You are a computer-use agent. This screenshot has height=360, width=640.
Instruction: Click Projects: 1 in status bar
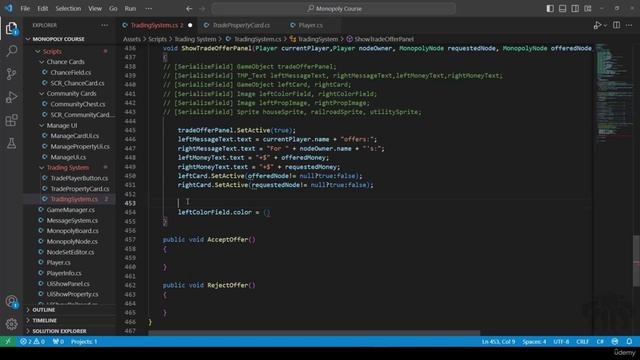coord(84,341)
